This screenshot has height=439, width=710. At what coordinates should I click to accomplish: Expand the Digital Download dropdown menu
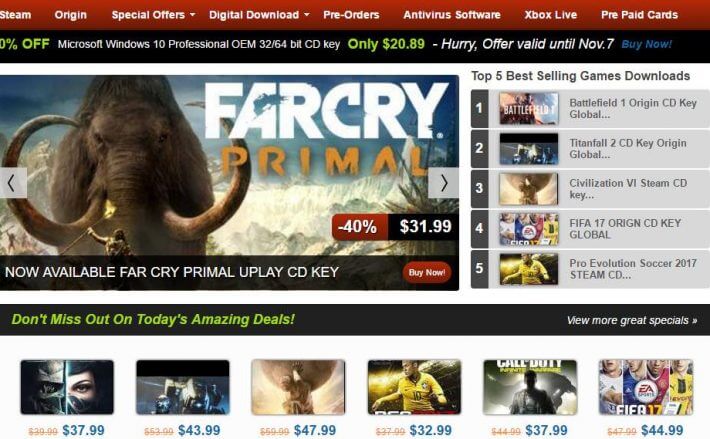pyautogui.click(x=259, y=15)
